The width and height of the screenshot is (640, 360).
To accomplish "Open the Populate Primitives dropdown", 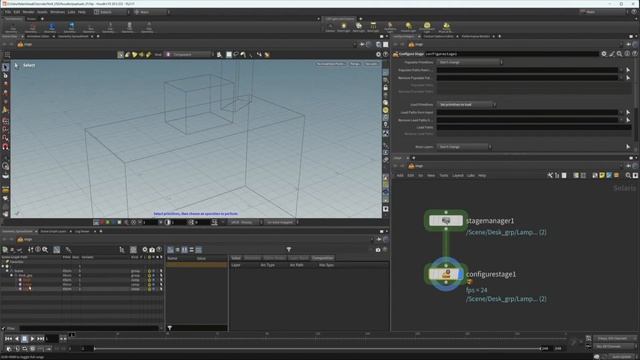I will click(x=470, y=62).
